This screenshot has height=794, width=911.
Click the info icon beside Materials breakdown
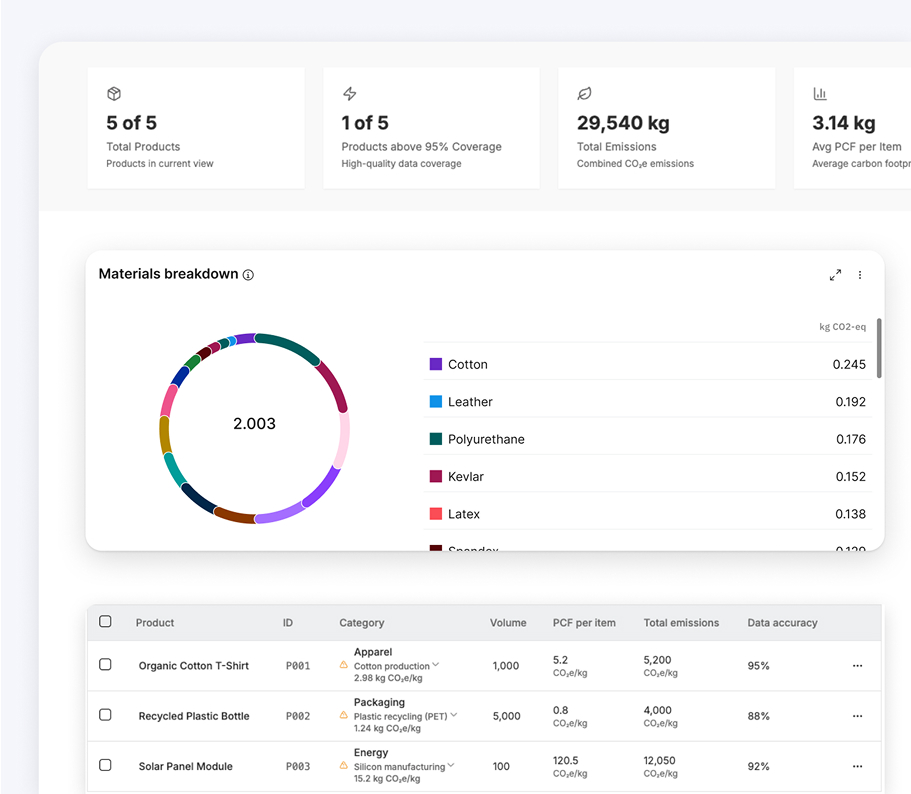248,275
